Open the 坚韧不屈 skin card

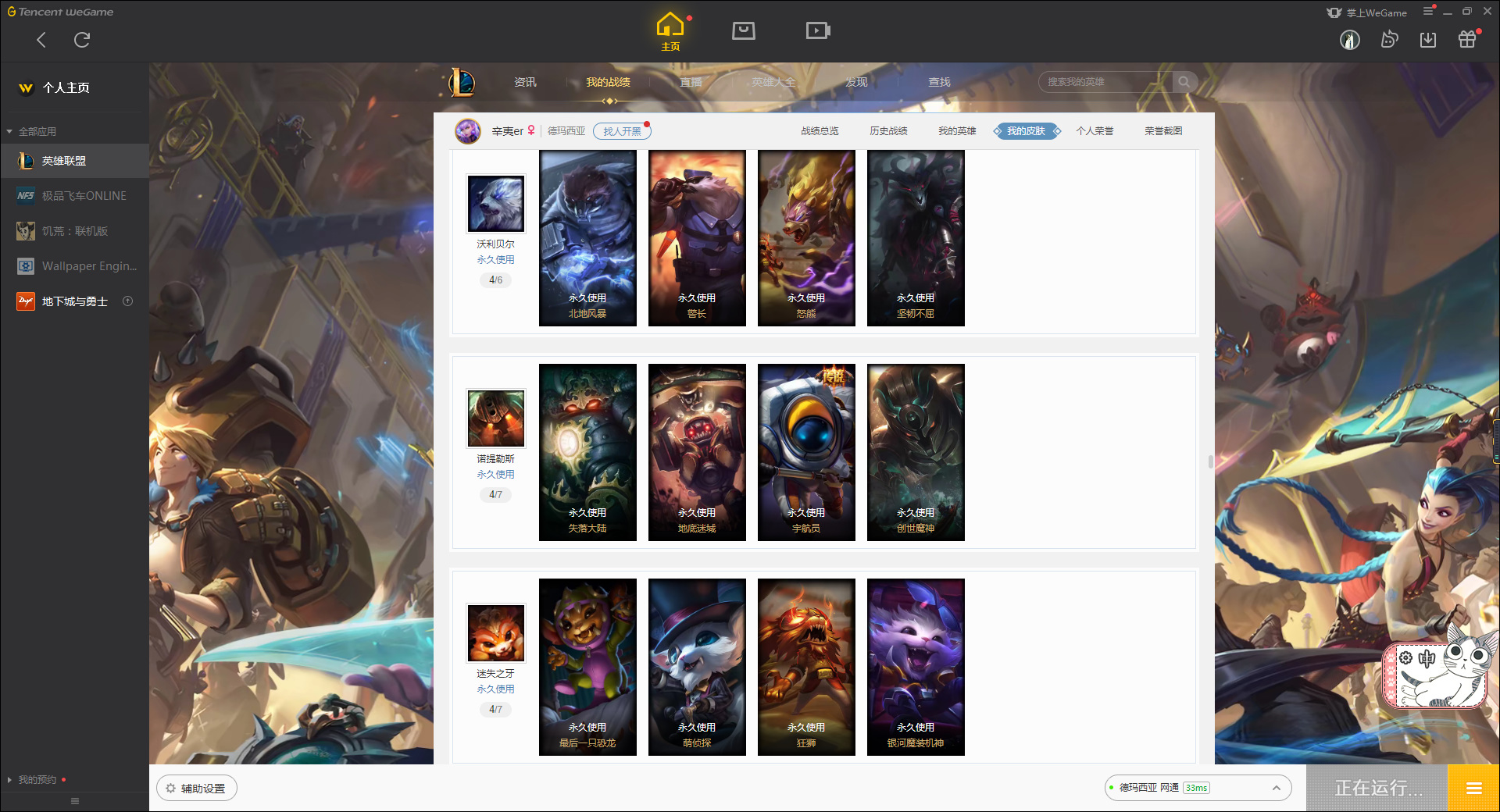pyautogui.click(x=916, y=238)
